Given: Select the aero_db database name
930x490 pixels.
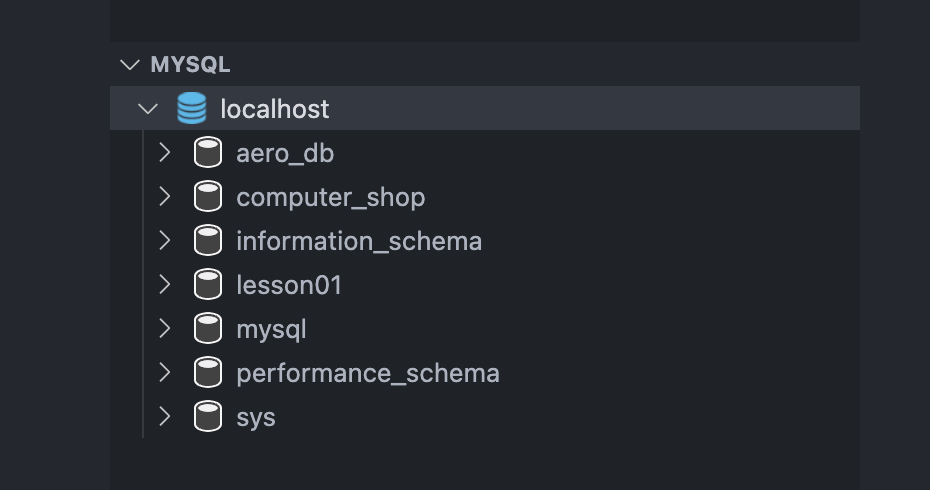Looking at the screenshot, I should pos(285,154).
